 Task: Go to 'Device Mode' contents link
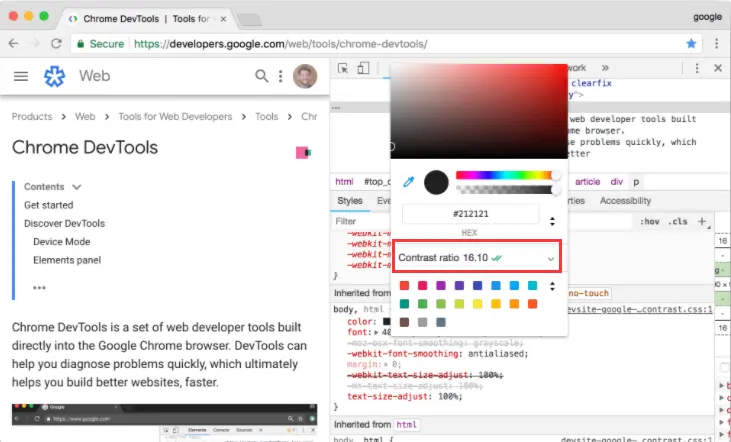click(62, 242)
